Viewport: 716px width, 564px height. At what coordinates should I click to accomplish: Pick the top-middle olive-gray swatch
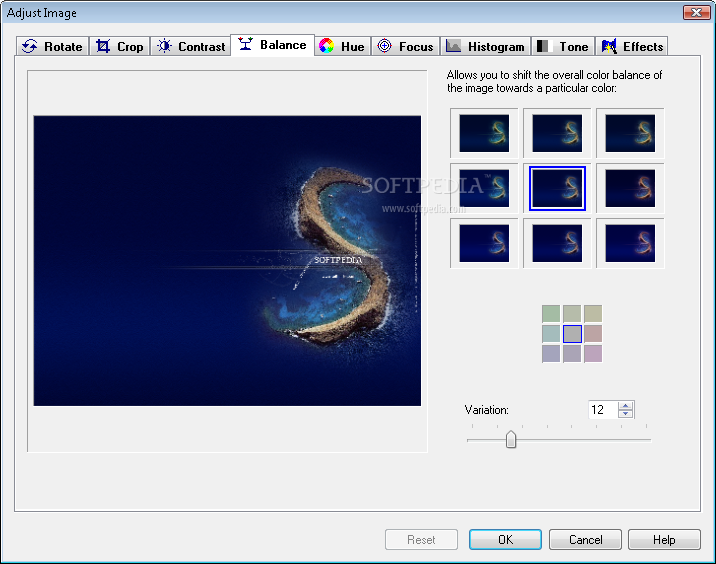[x=572, y=314]
